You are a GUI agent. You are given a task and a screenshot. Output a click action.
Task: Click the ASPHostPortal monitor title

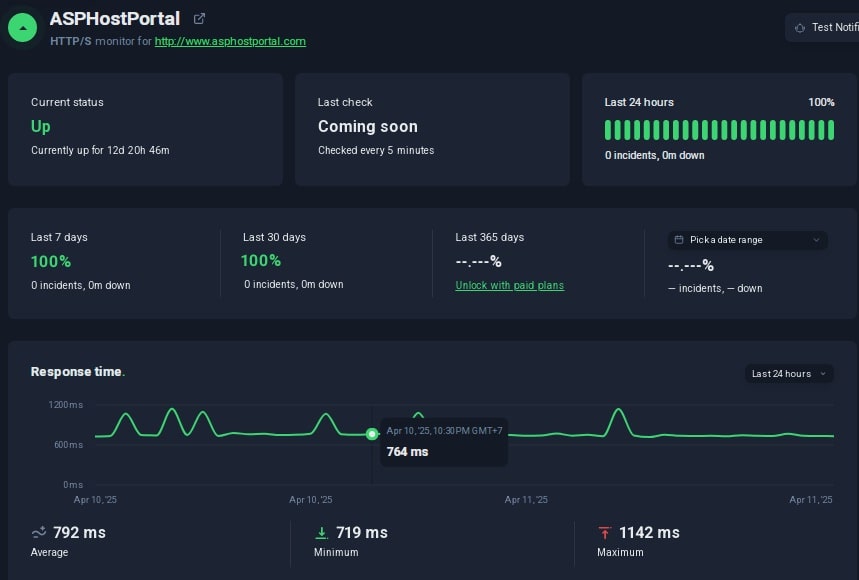115,19
